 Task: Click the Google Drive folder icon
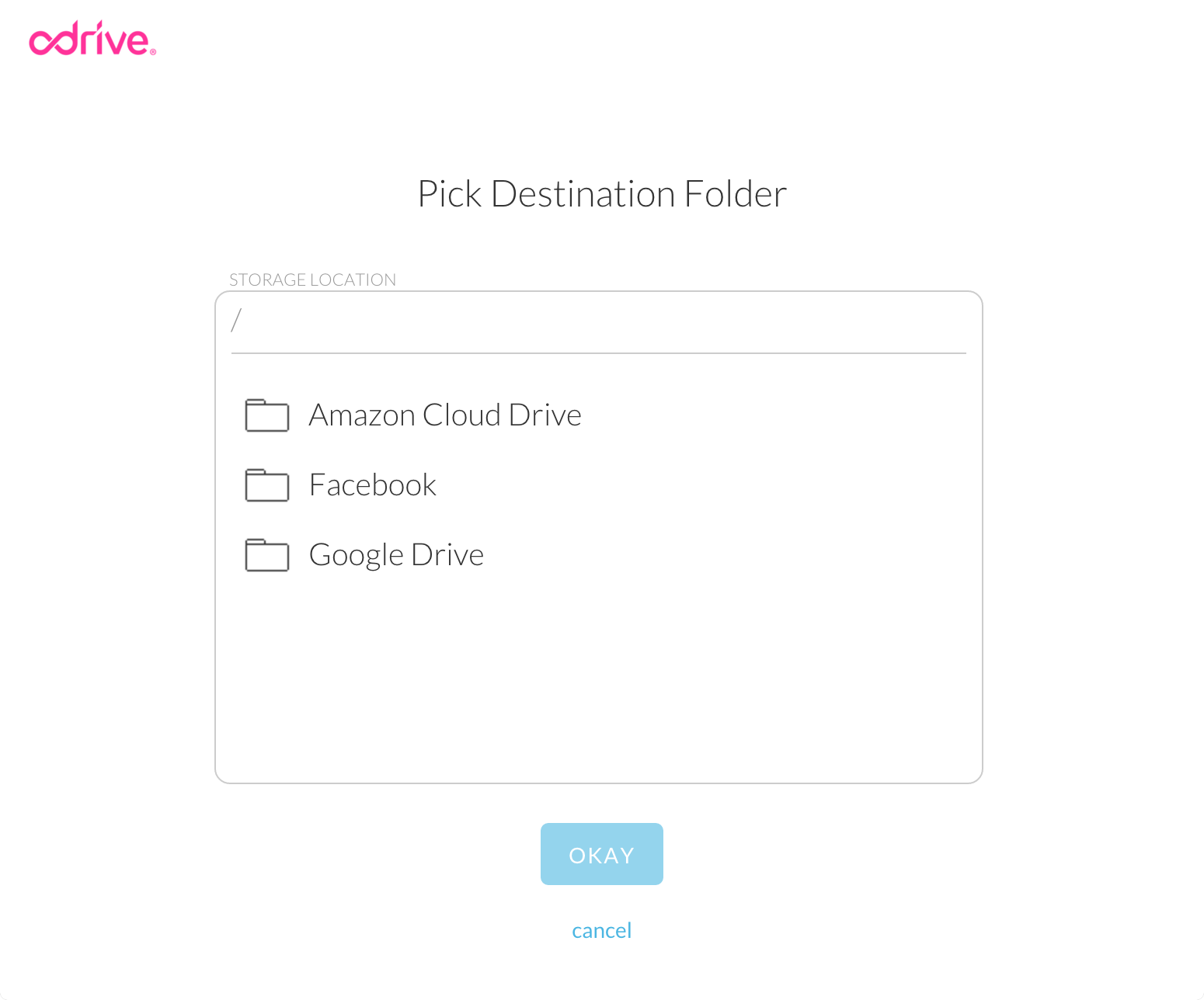[266, 555]
